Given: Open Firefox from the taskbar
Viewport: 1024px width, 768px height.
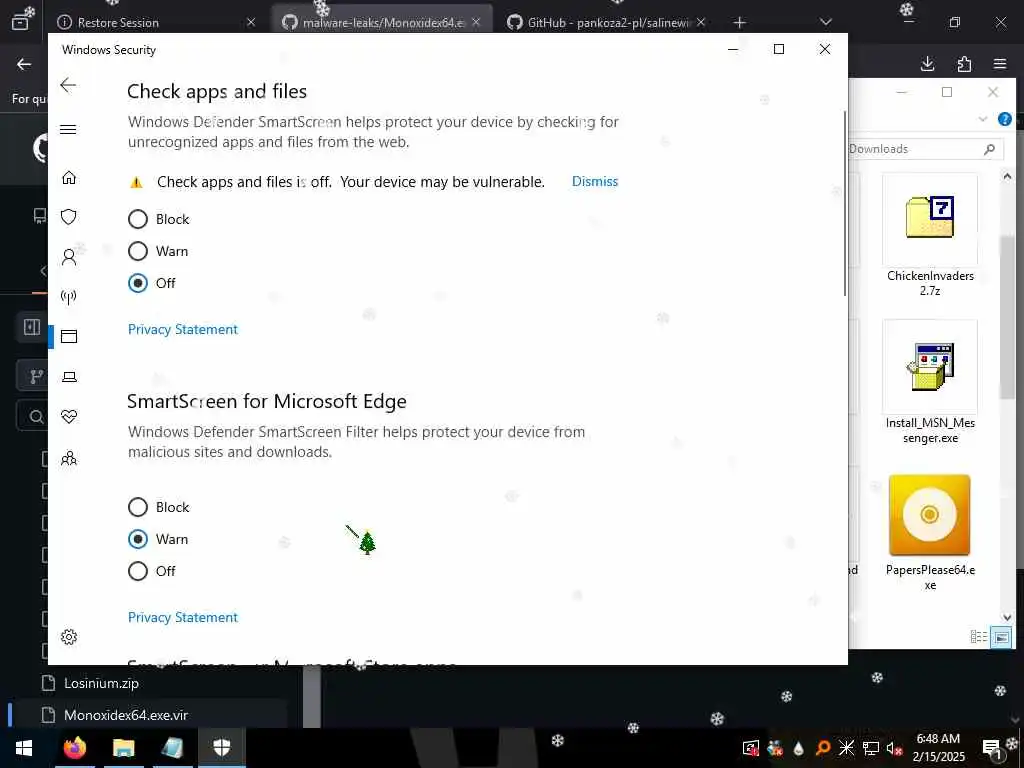Looking at the screenshot, I should (74, 747).
